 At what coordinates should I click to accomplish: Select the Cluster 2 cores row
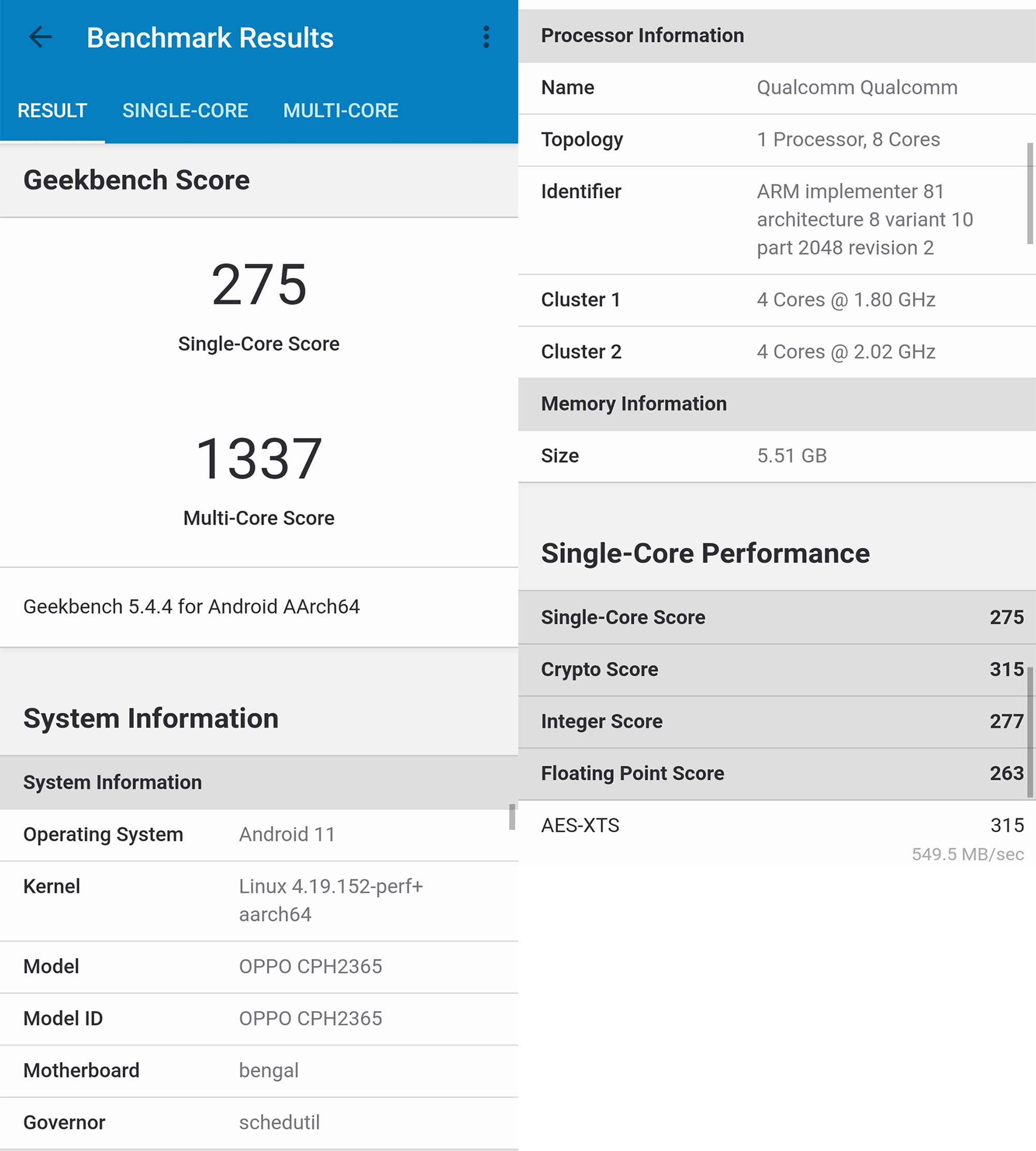click(776, 352)
